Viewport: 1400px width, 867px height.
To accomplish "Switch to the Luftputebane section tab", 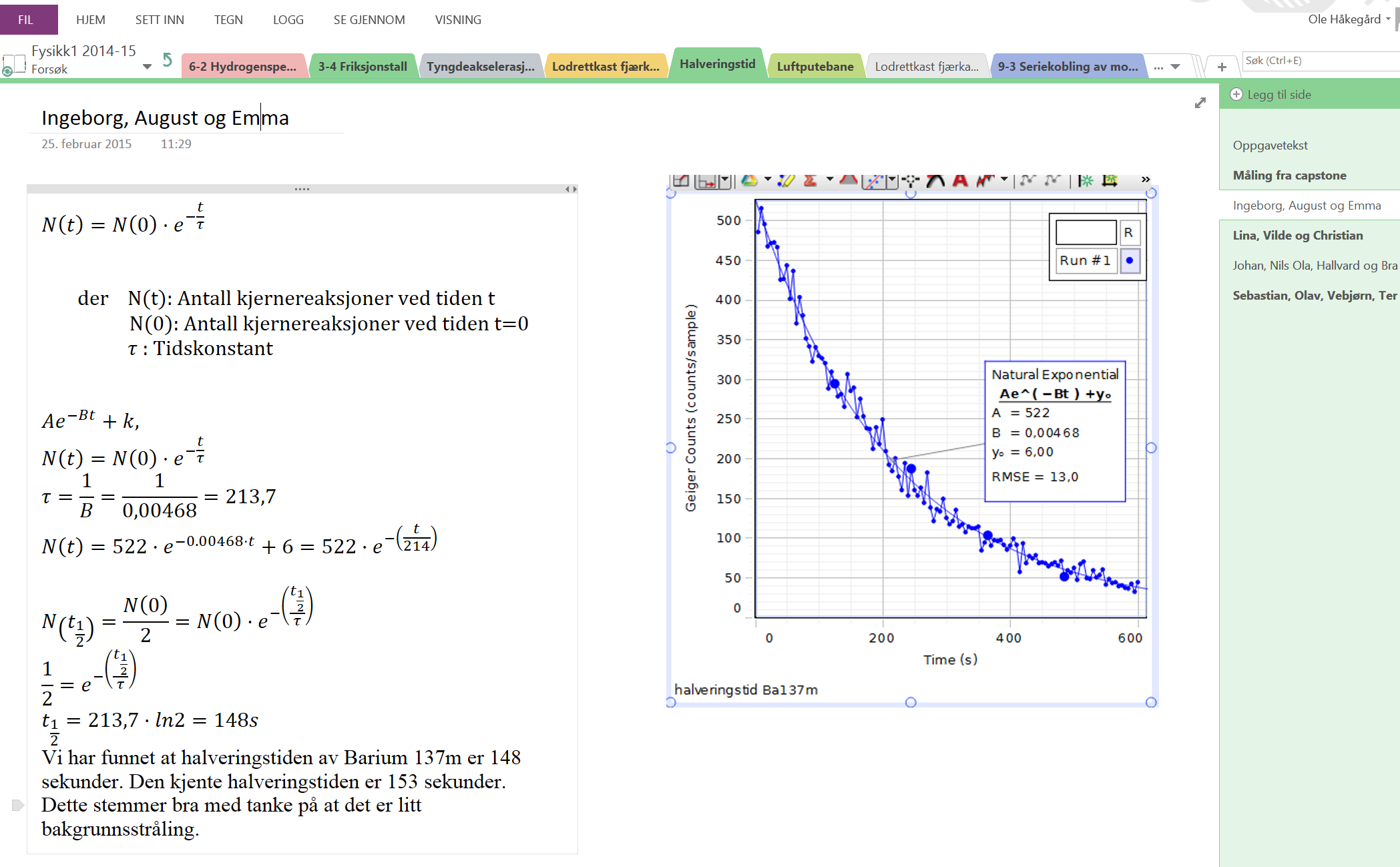I will [815, 66].
